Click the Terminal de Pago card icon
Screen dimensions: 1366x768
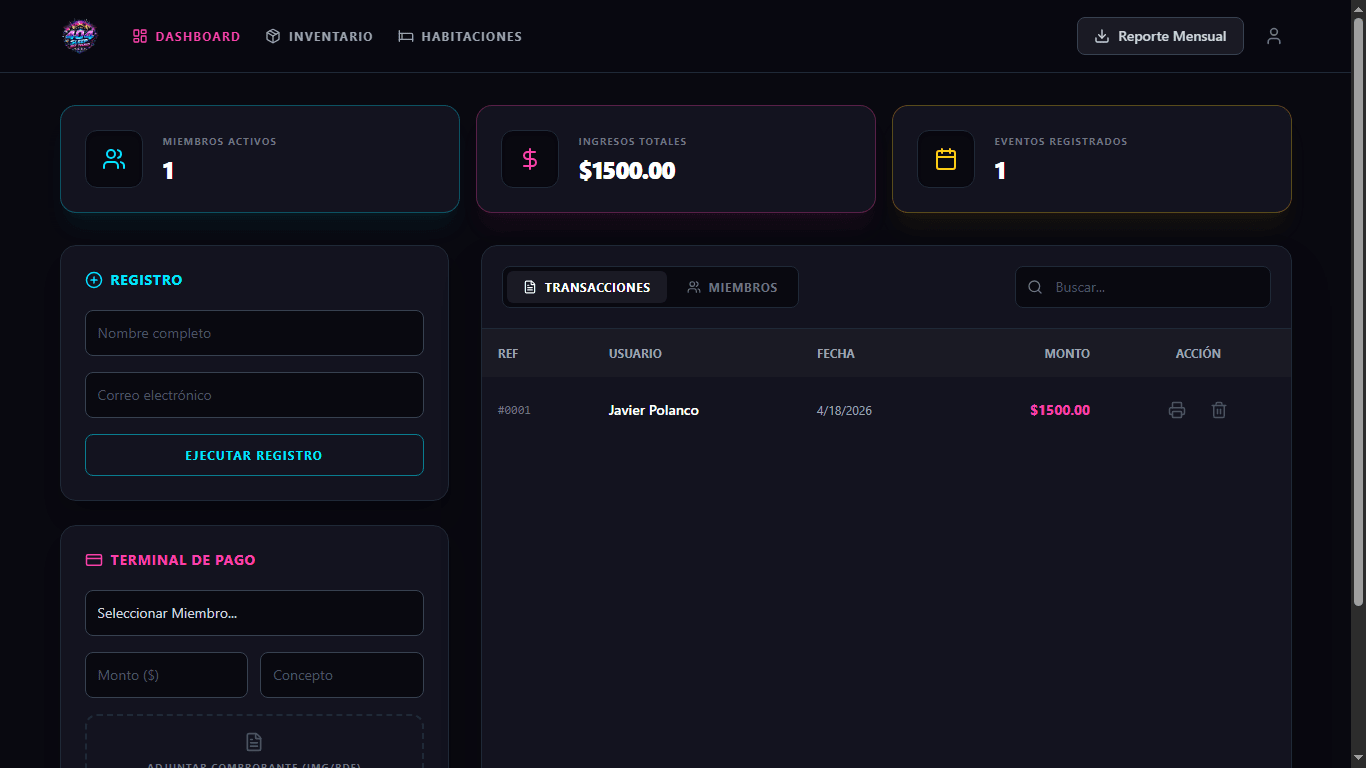[94, 560]
